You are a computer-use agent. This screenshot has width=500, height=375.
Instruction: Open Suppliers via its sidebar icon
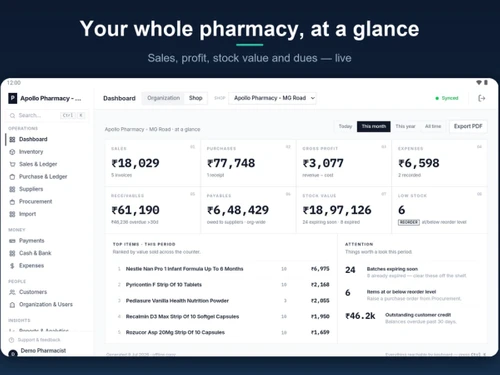[x=12, y=189]
